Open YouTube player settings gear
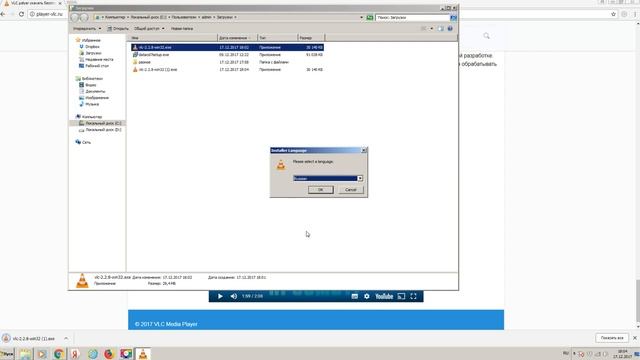 [367, 296]
